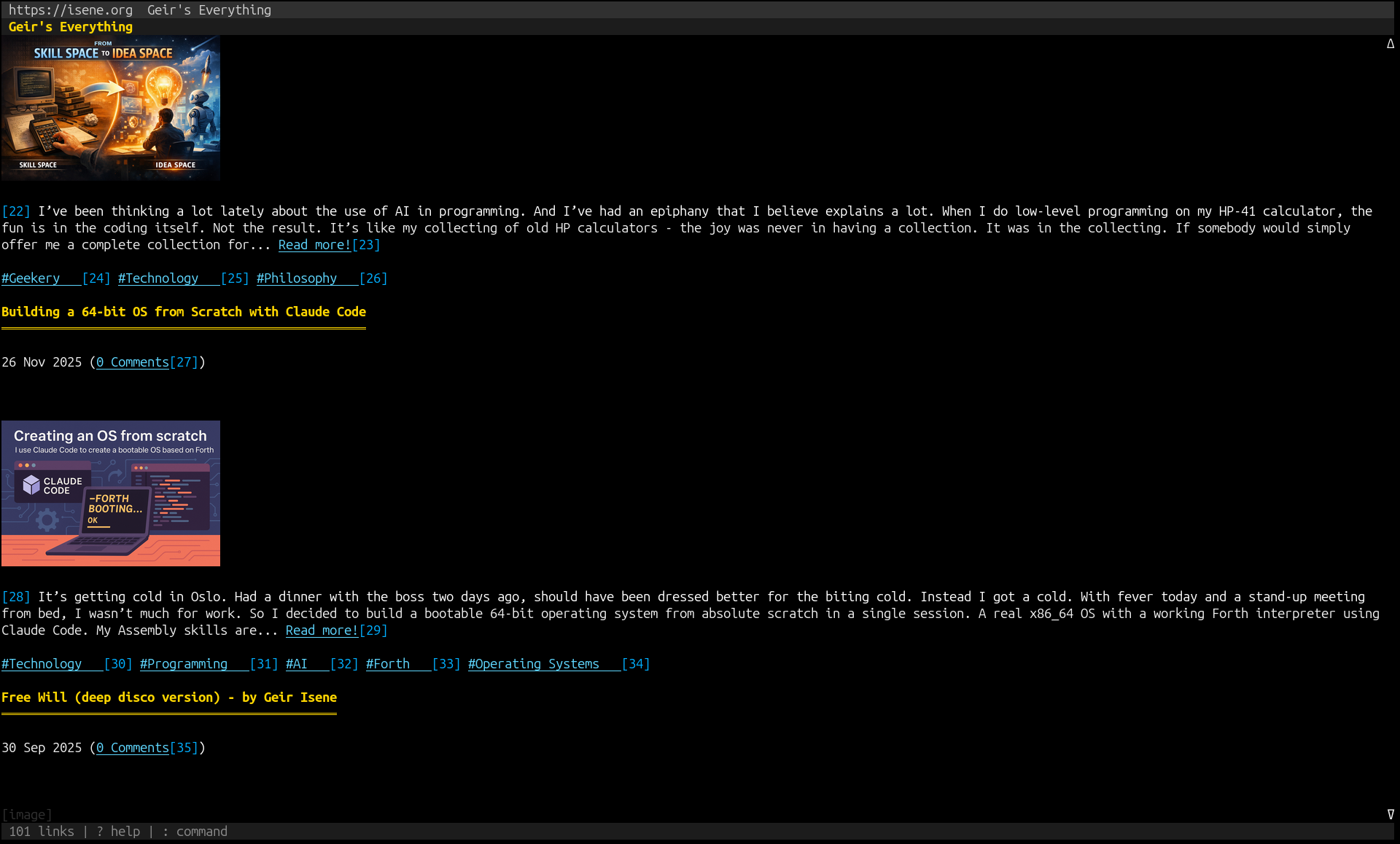The height and width of the screenshot is (844, 1400).
Task: Click the https://isene.org address in title bar
Action: [x=71, y=9]
